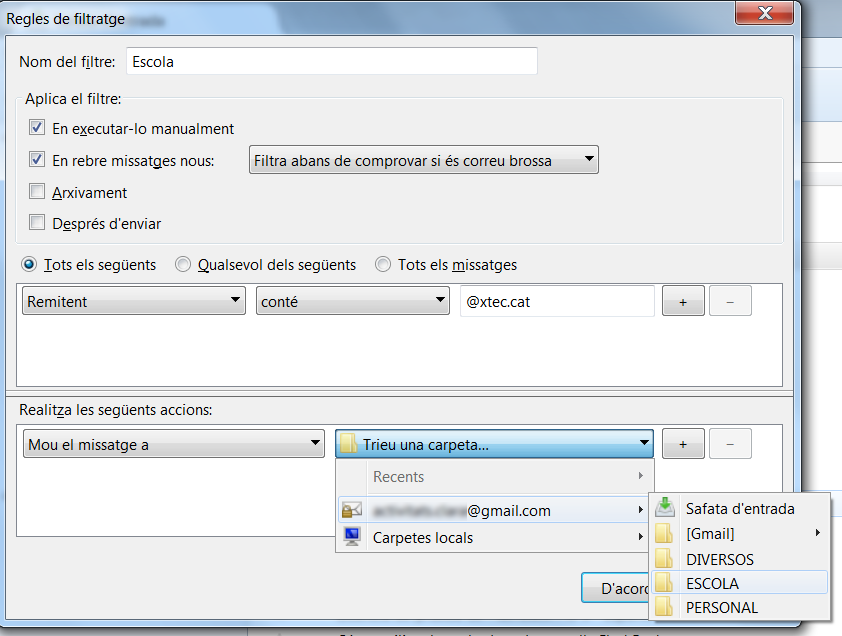Click the [Gmail] folder icon
842x636 pixels.
click(x=664, y=533)
